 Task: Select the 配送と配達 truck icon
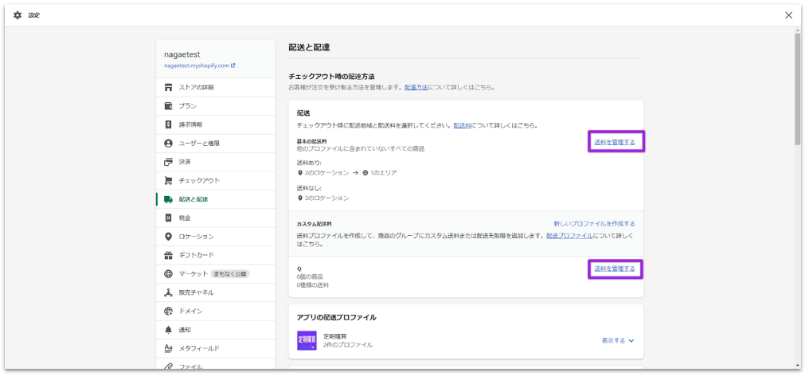click(168, 199)
